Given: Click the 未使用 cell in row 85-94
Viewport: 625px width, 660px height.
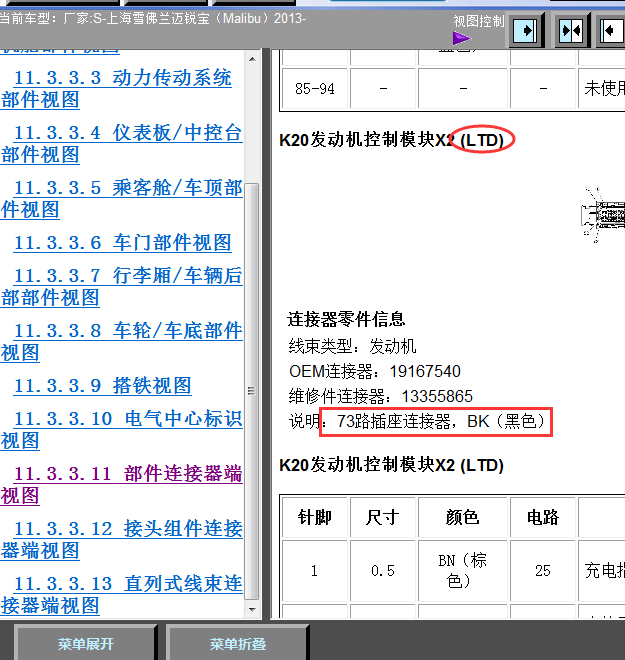Looking at the screenshot, I should [x=604, y=88].
